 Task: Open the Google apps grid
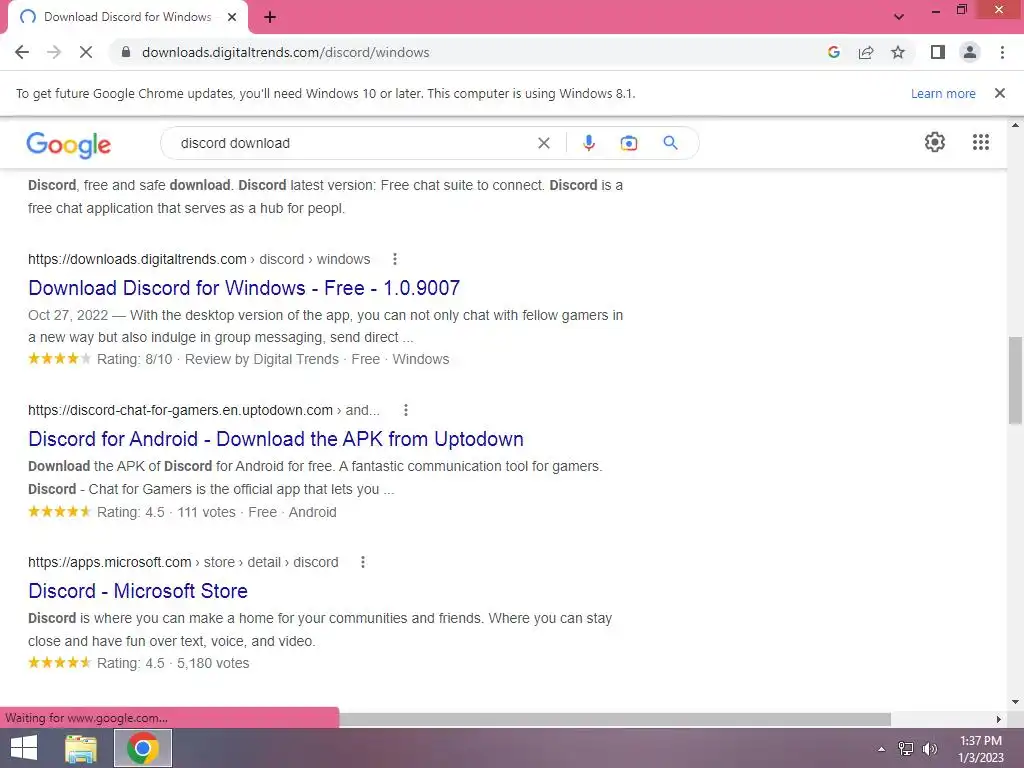[x=980, y=142]
